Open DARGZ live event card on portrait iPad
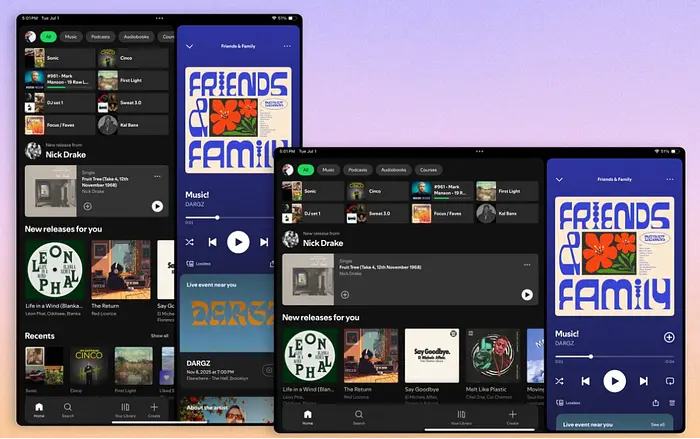The image size is (700, 439). click(x=227, y=329)
